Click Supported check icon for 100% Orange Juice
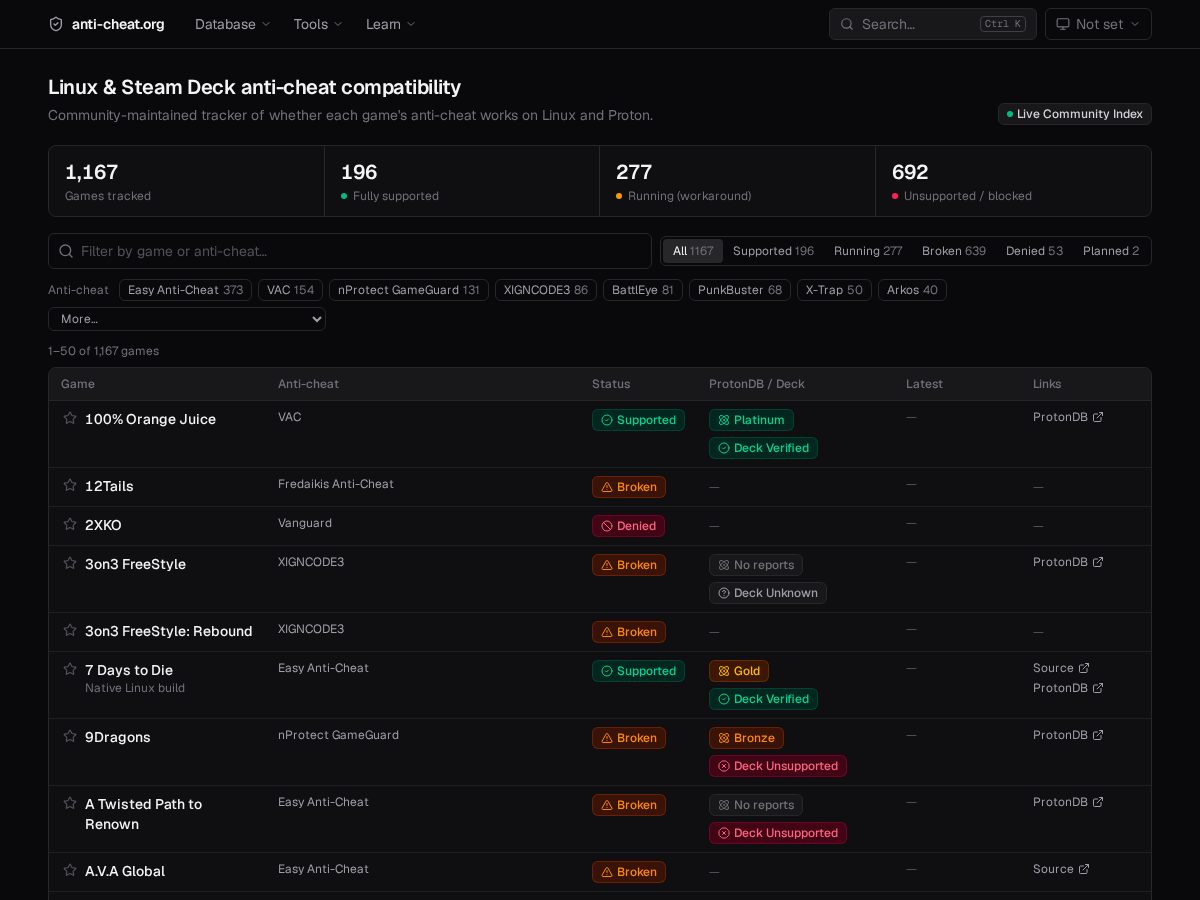 606,420
